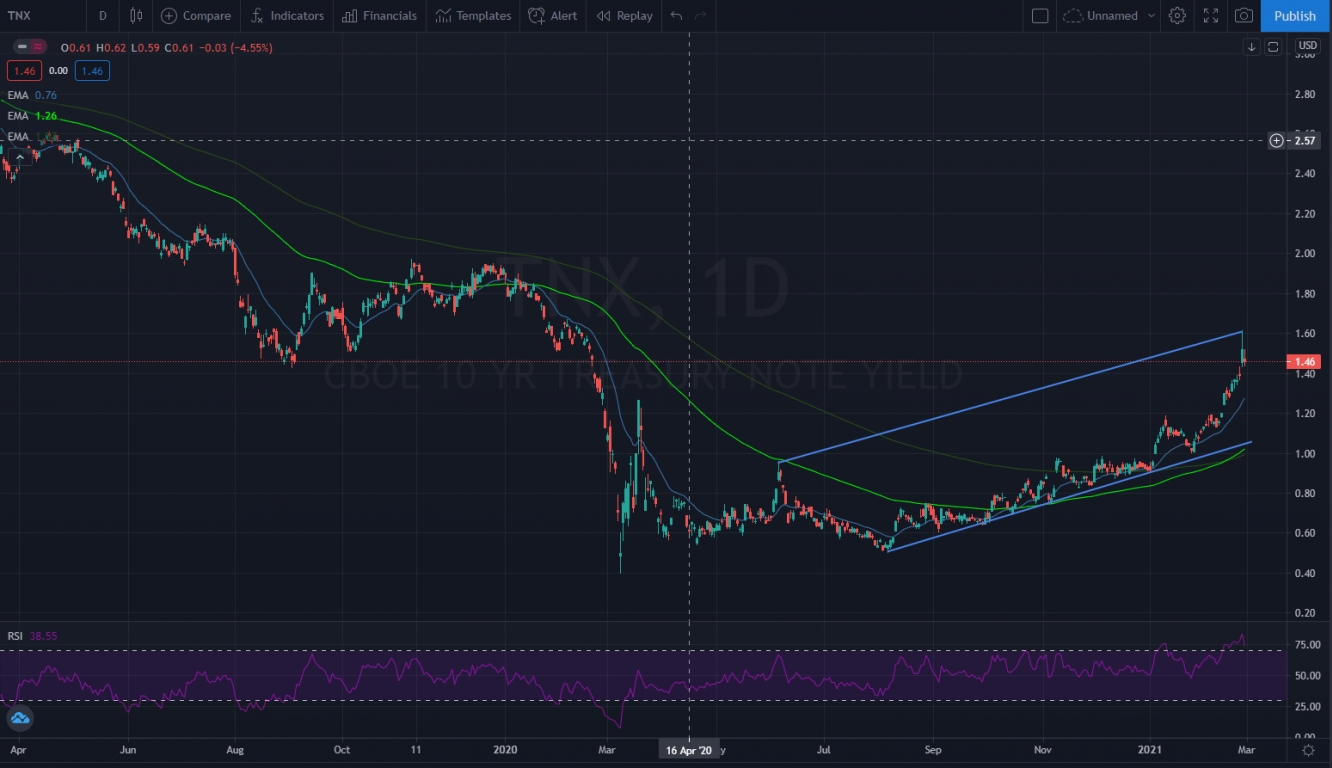Click the blue cloud icon at bottom left
This screenshot has width=1332, height=768.
20,717
